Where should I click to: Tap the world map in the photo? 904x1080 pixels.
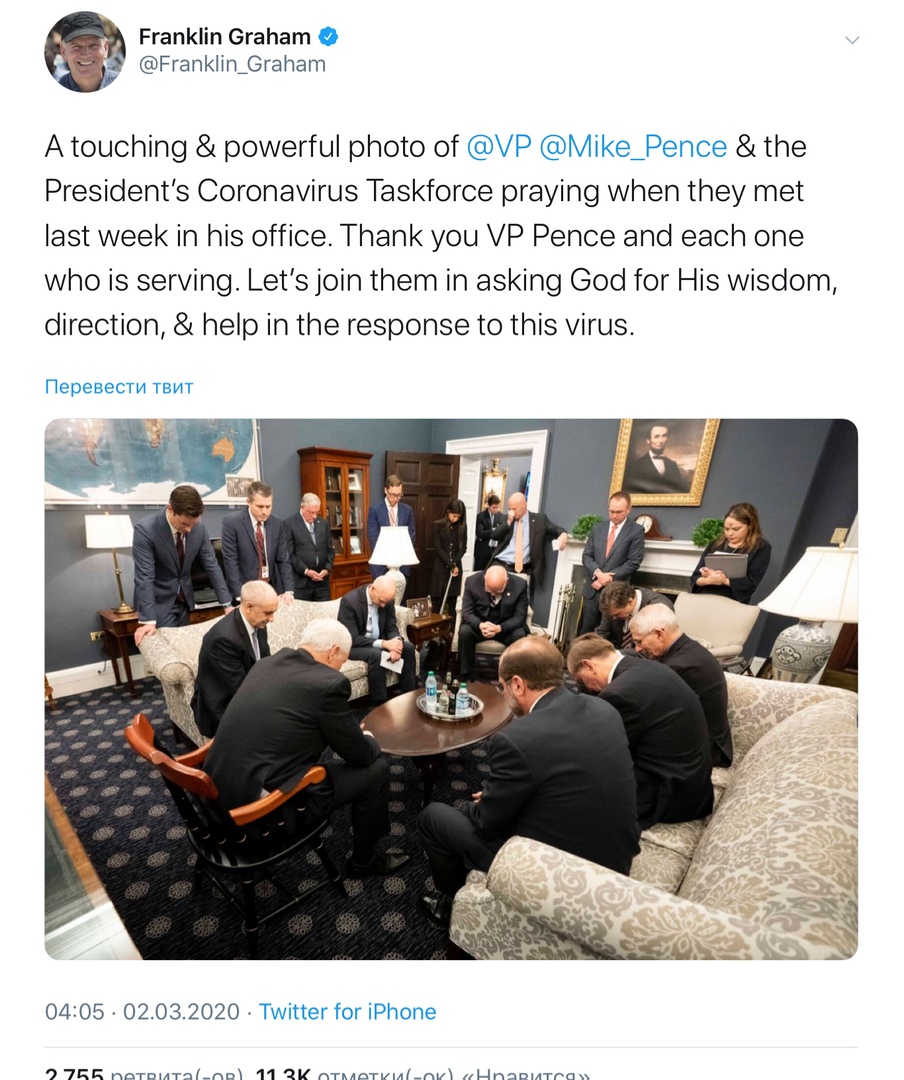153,459
